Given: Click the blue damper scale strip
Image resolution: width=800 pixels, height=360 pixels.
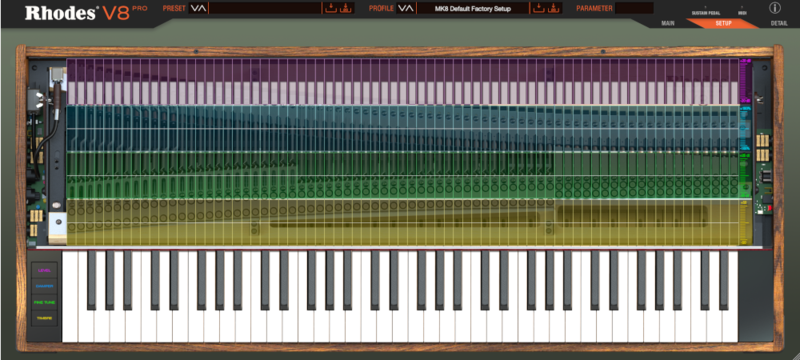Looking at the screenshot, I should (x=746, y=128).
